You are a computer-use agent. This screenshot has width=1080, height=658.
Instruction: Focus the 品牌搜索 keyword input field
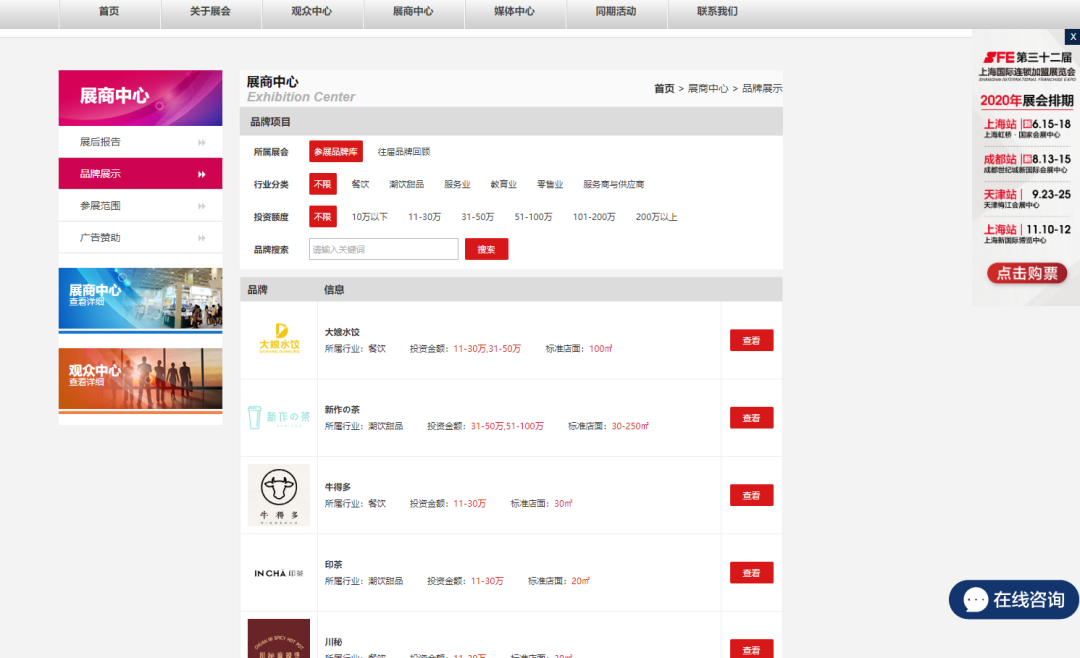point(384,249)
